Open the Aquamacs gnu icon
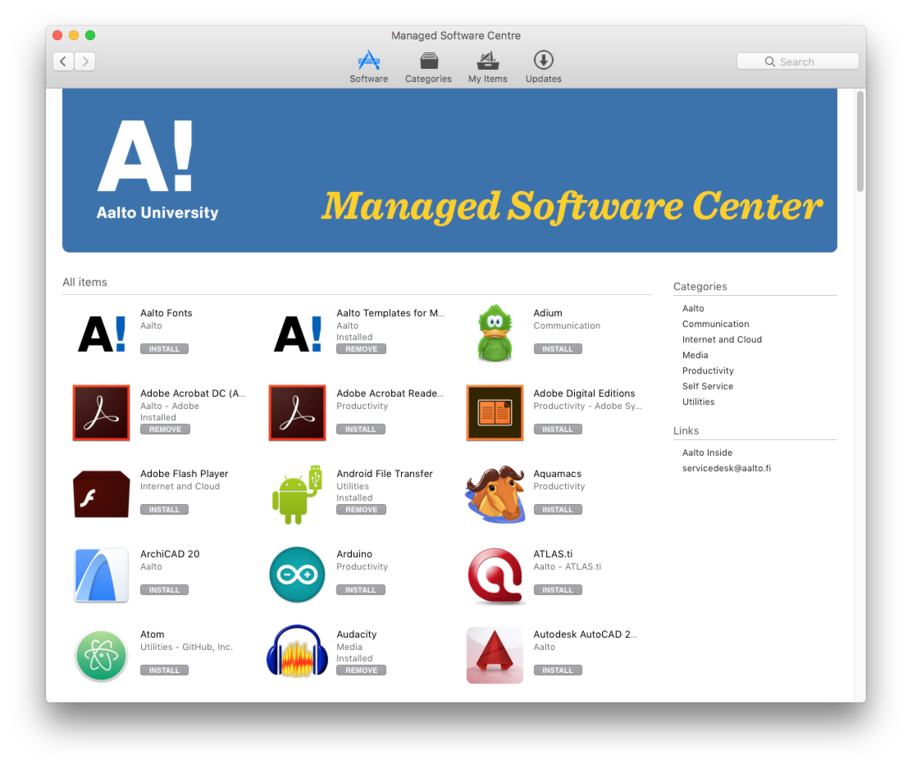 [x=495, y=494]
